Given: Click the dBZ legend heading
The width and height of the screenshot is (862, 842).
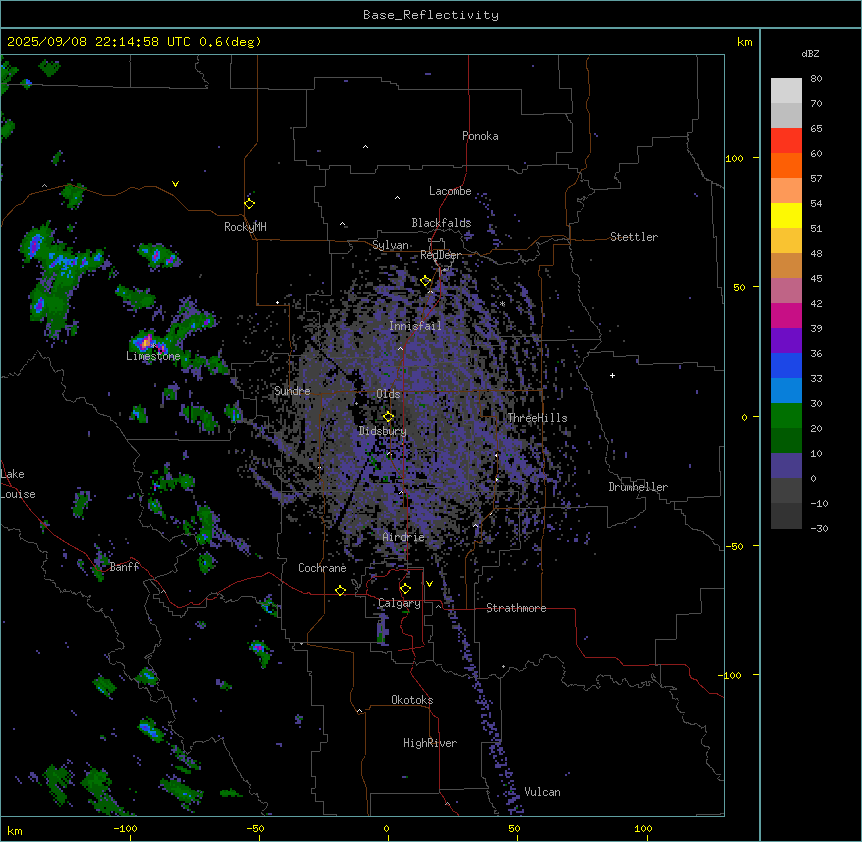Looking at the screenshot, I should click(x=810, y=53).
